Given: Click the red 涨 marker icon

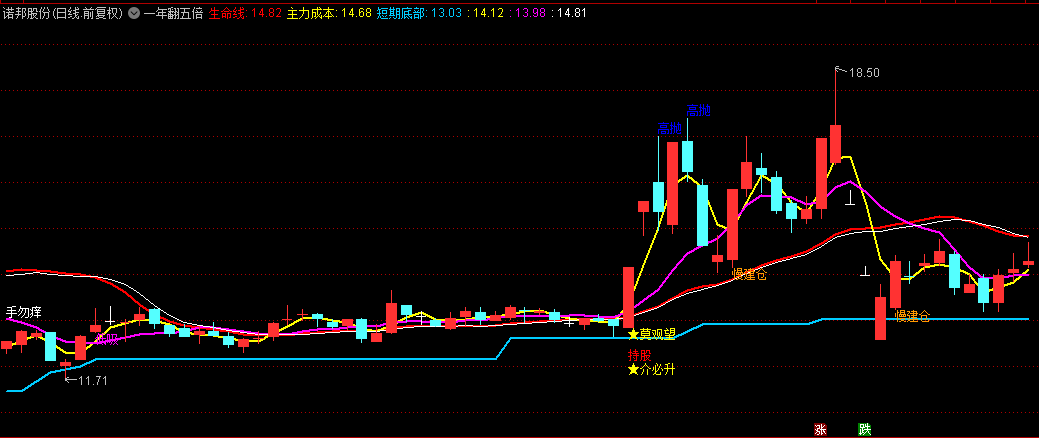Looking at the screenshot, I should 820,430.
